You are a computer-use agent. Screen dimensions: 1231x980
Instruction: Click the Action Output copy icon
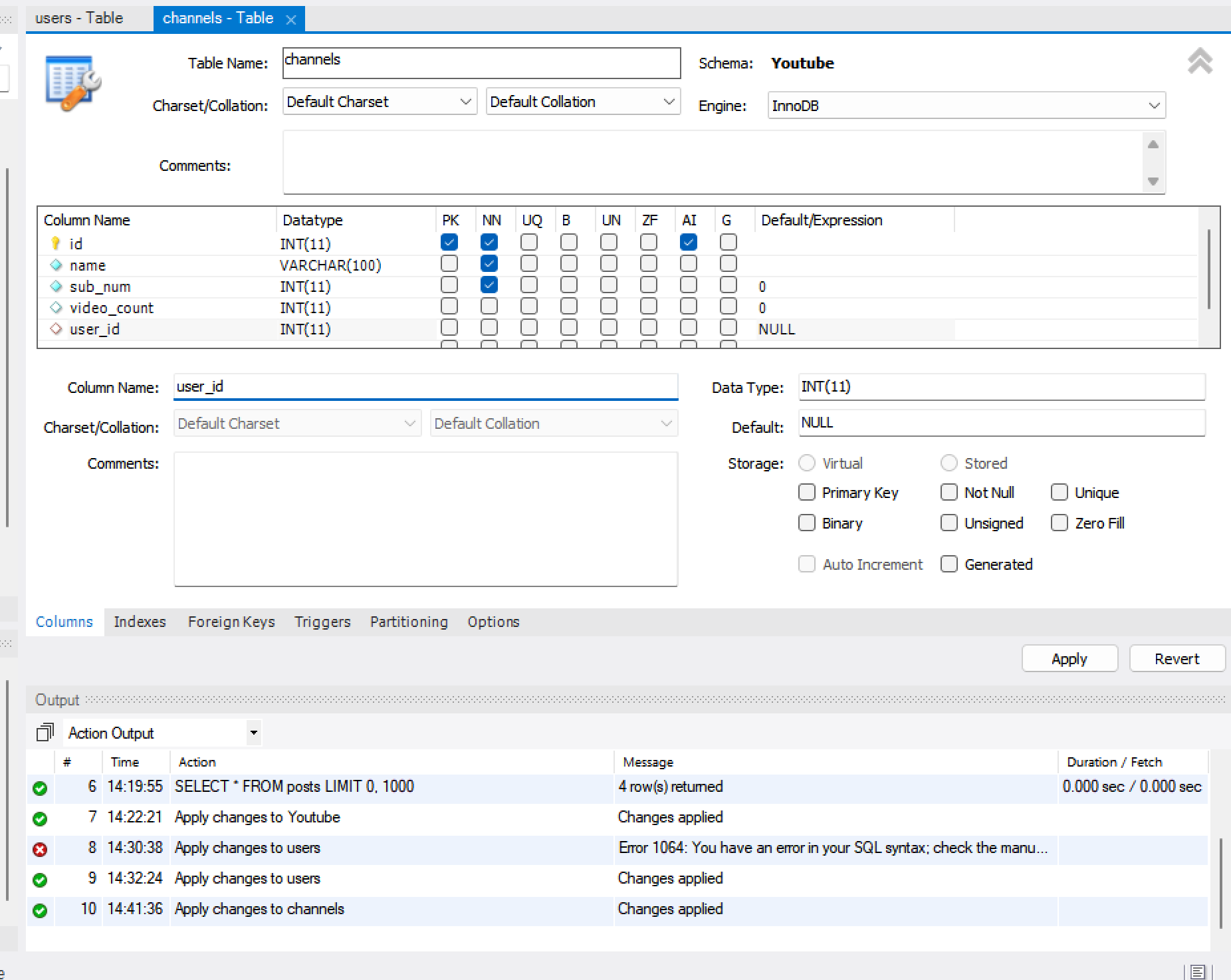[x=45, y=733]
